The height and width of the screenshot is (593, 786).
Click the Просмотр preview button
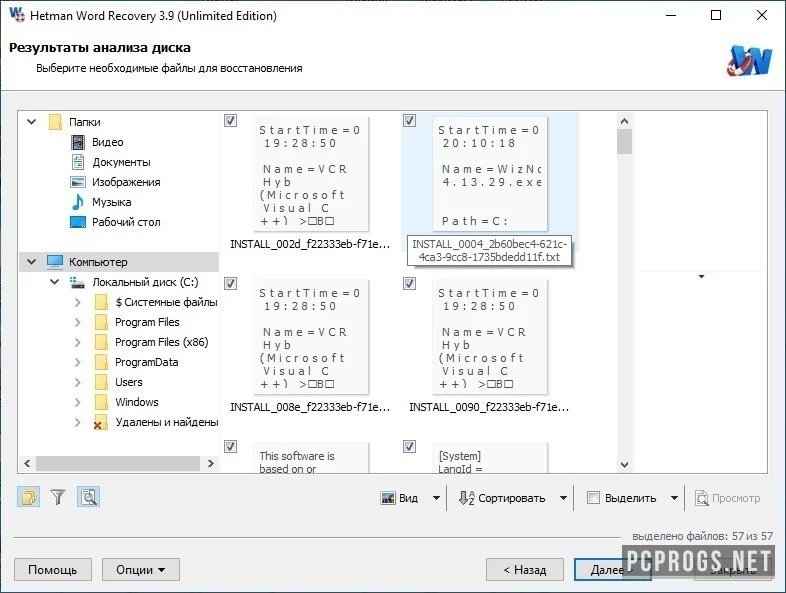(x=728, y=498)
